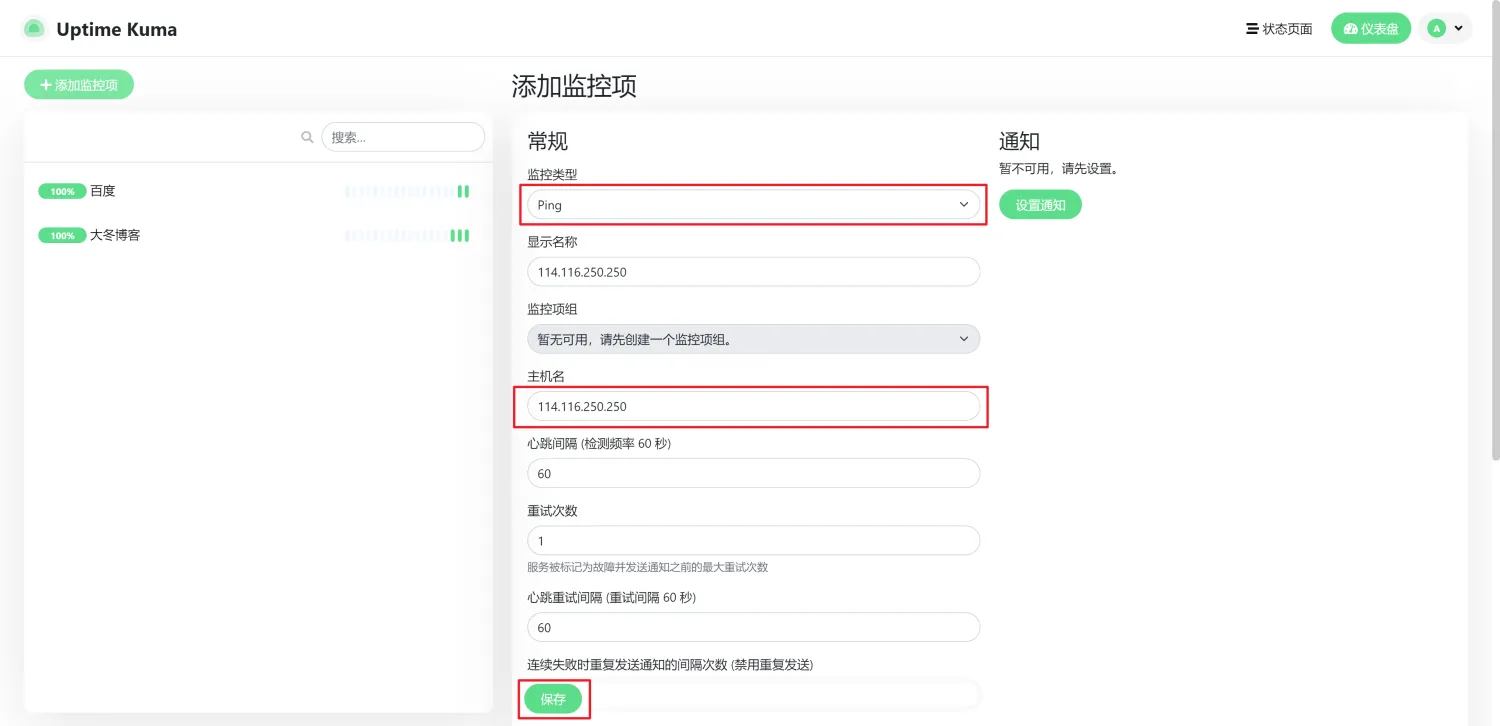Image resolution: width=1500 pixels, height=726 pixels.
Task: Open the 监控类型 Ping dropdown
Action: [x=753, y=205]
